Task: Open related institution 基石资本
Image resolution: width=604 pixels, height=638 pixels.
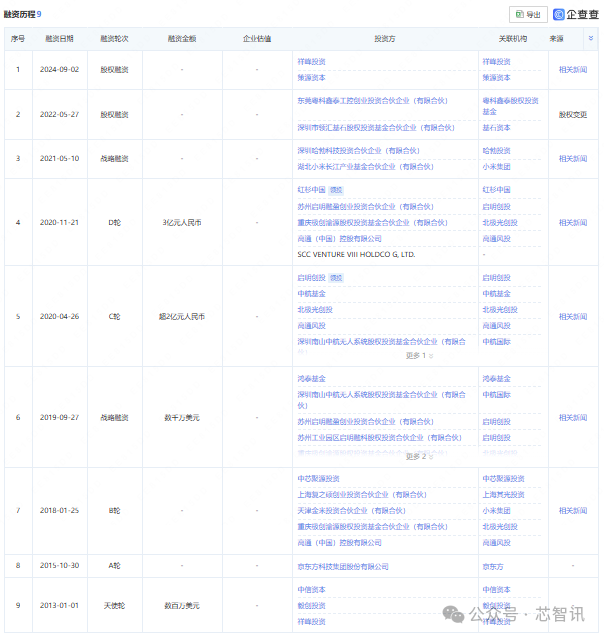Action: [x=496, y=128]
